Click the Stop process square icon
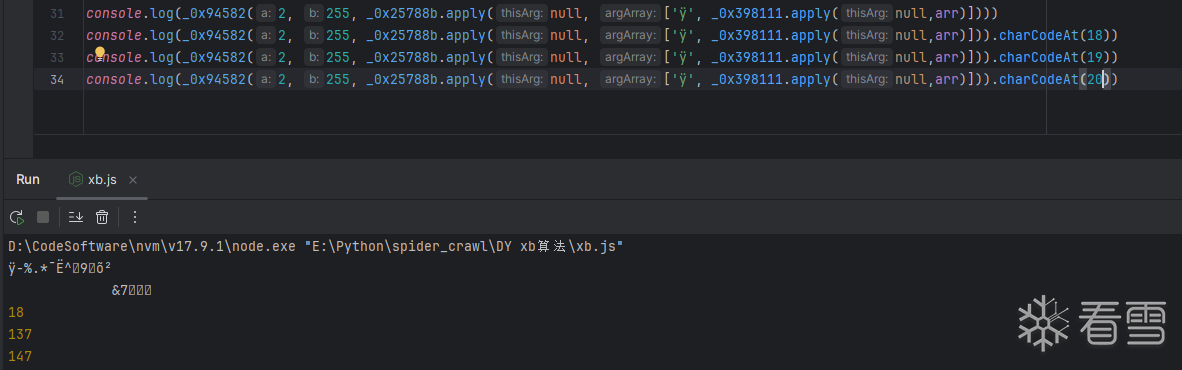The image size is (1182, 370). pos(43,217)
